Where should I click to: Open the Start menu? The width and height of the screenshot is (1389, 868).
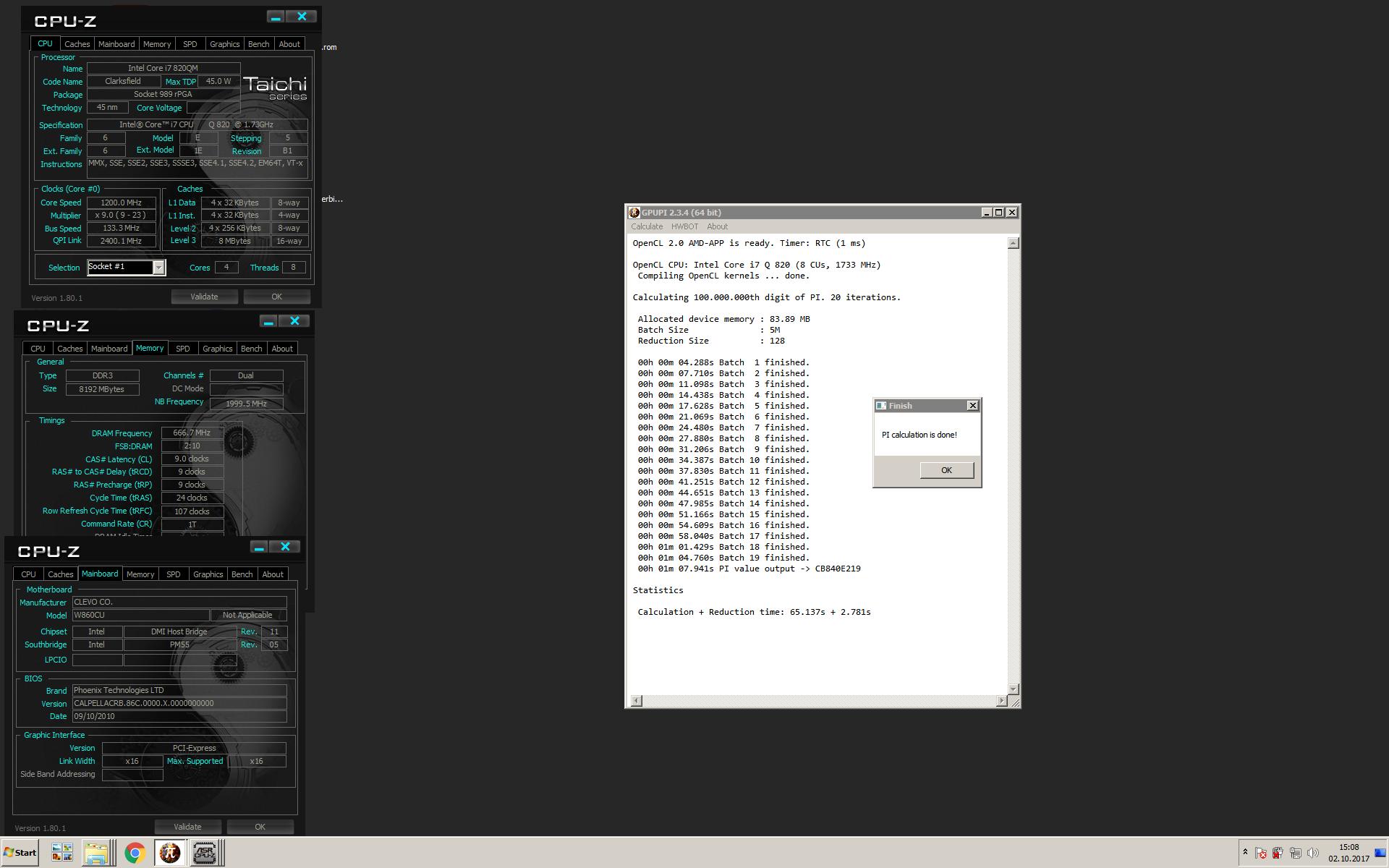[20, 853]
